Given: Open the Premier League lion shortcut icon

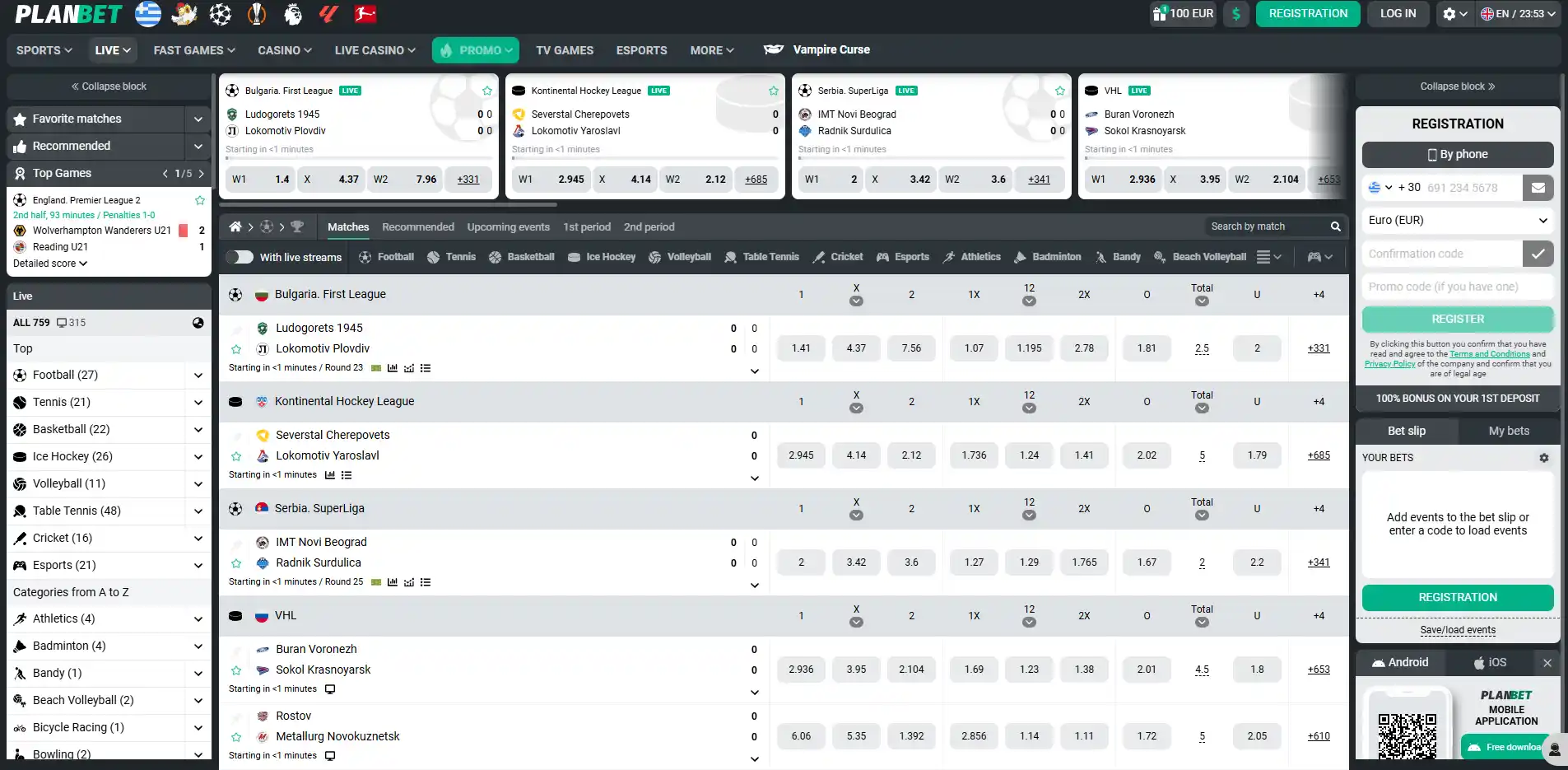Looking at the screenshot, I should 293,13.
